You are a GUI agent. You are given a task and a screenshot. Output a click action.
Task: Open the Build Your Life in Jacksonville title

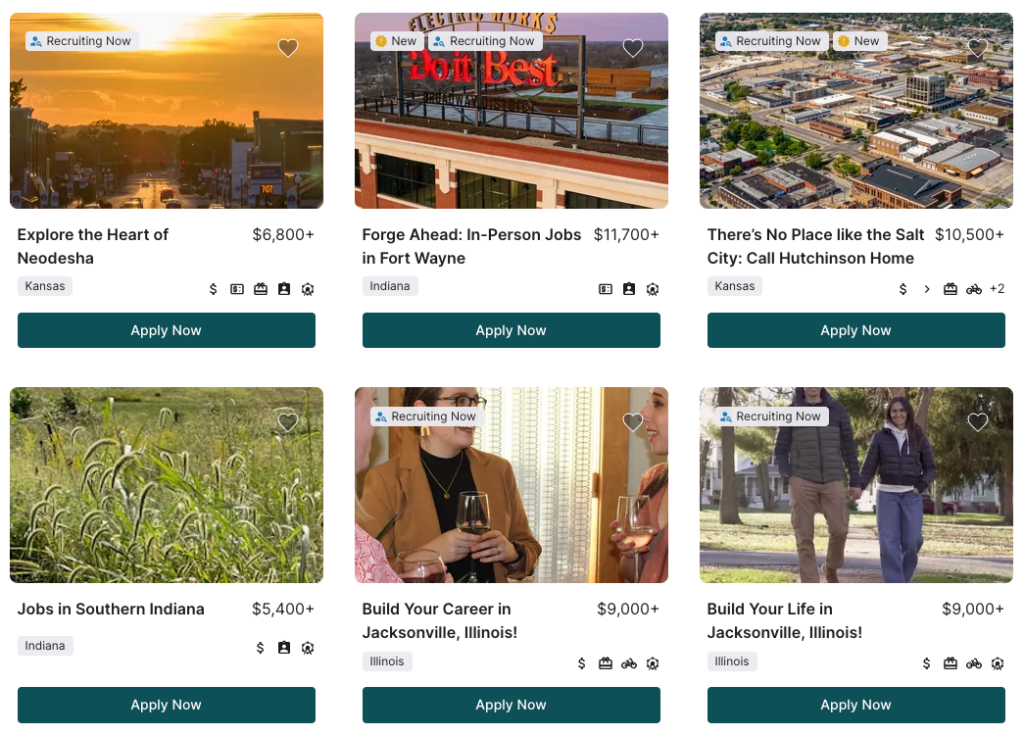[x=784, y=620]
